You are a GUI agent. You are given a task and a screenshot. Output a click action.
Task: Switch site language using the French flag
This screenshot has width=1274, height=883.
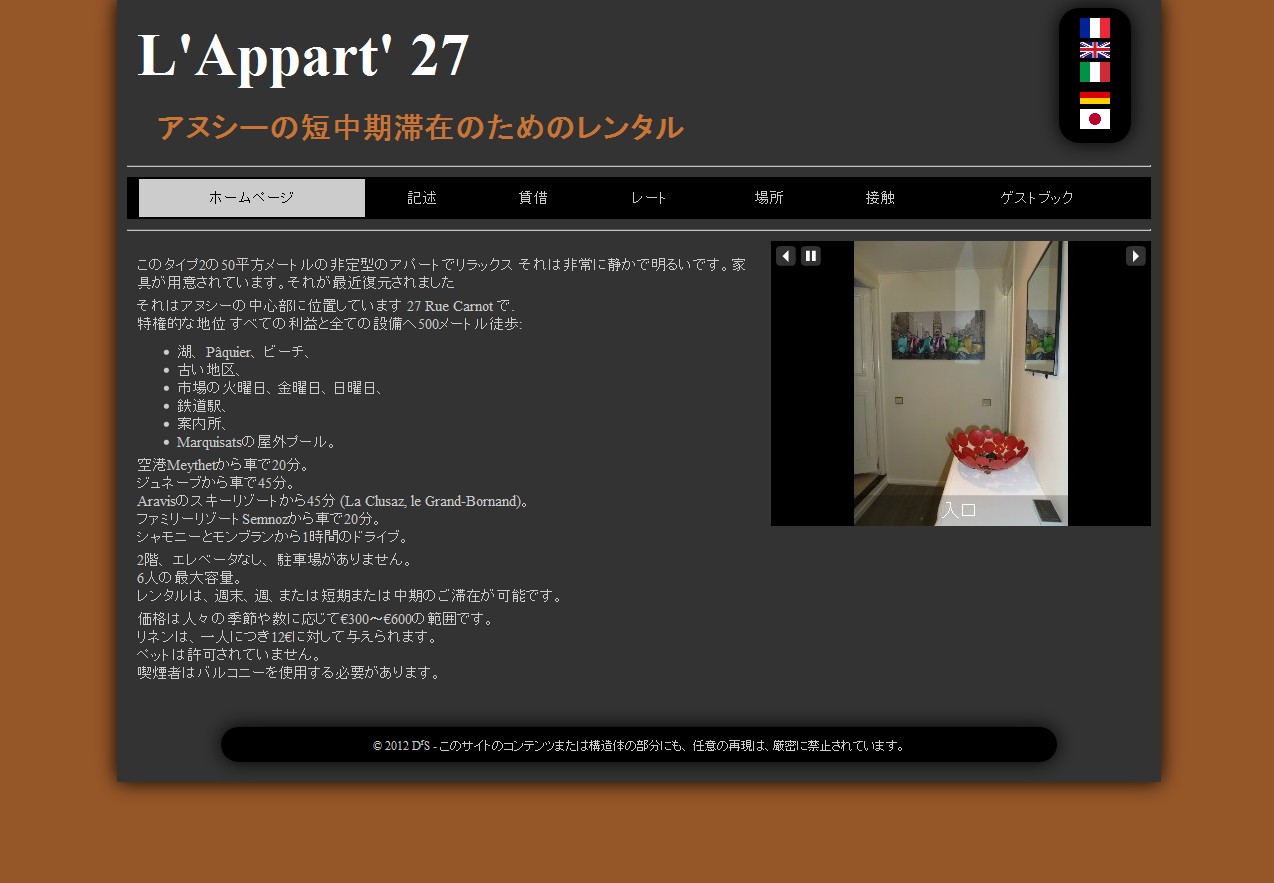pyautogui.click(x=1094, y=28)
